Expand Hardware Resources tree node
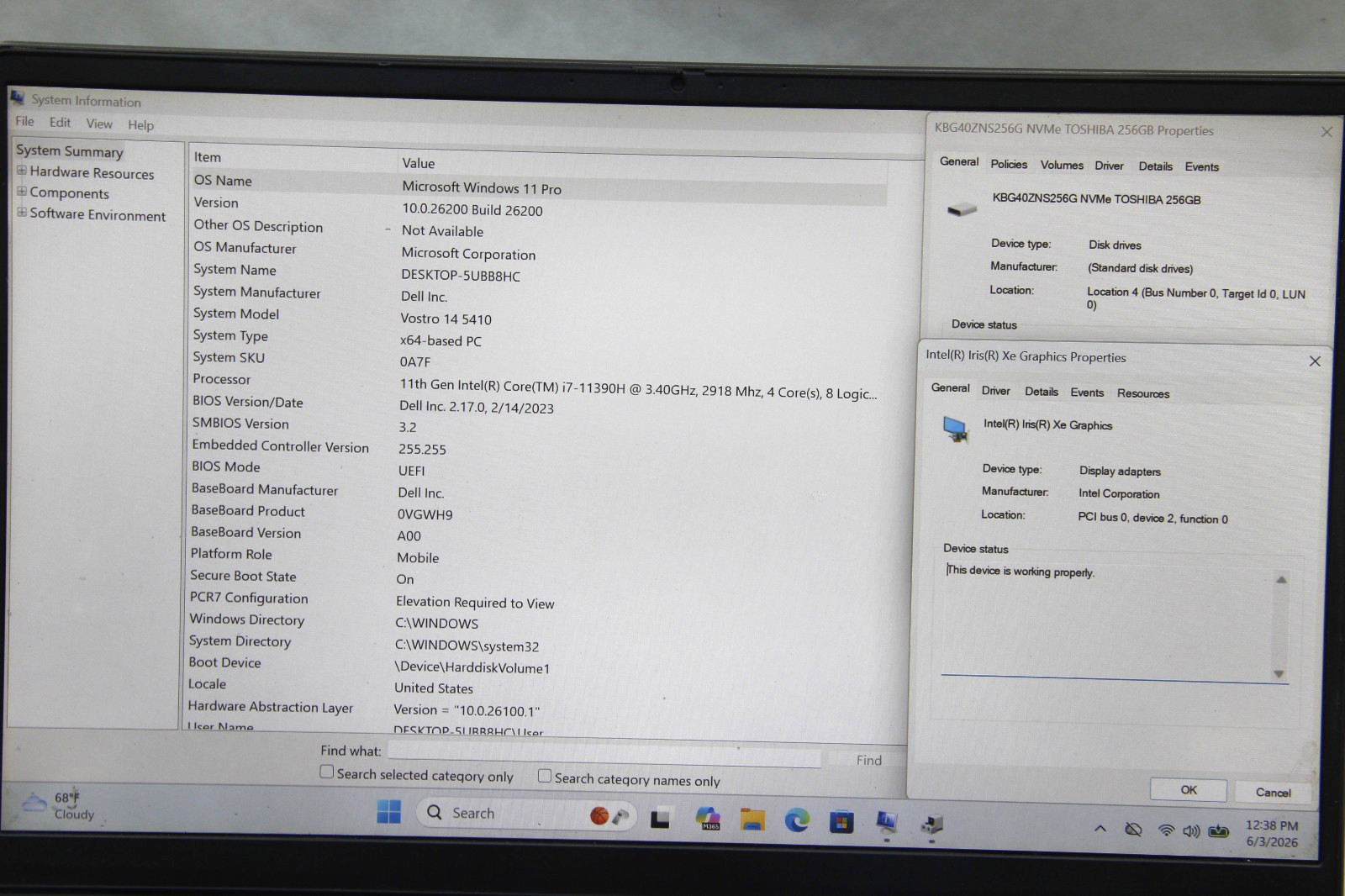This screenshot has height=896, width=1345. [x=22, y=171]
